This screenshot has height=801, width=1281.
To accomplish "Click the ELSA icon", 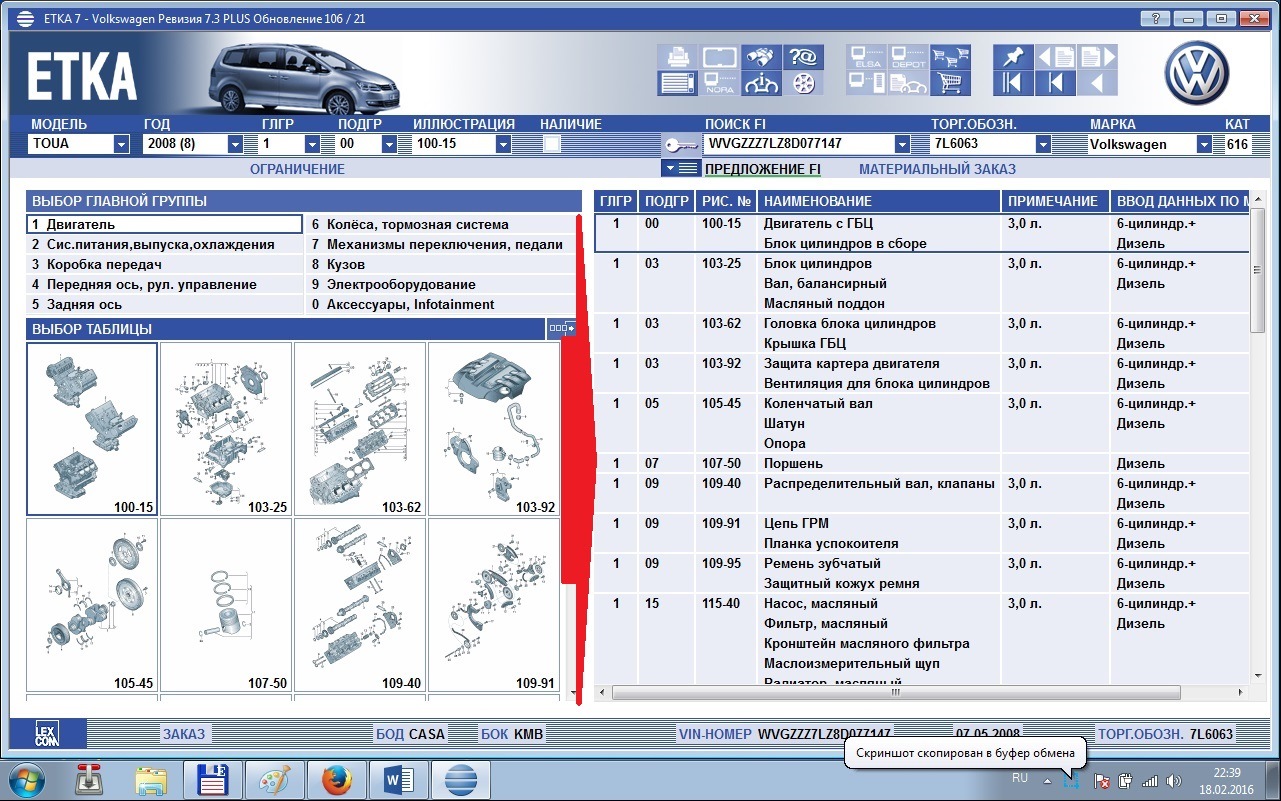I will coord(866,57).
